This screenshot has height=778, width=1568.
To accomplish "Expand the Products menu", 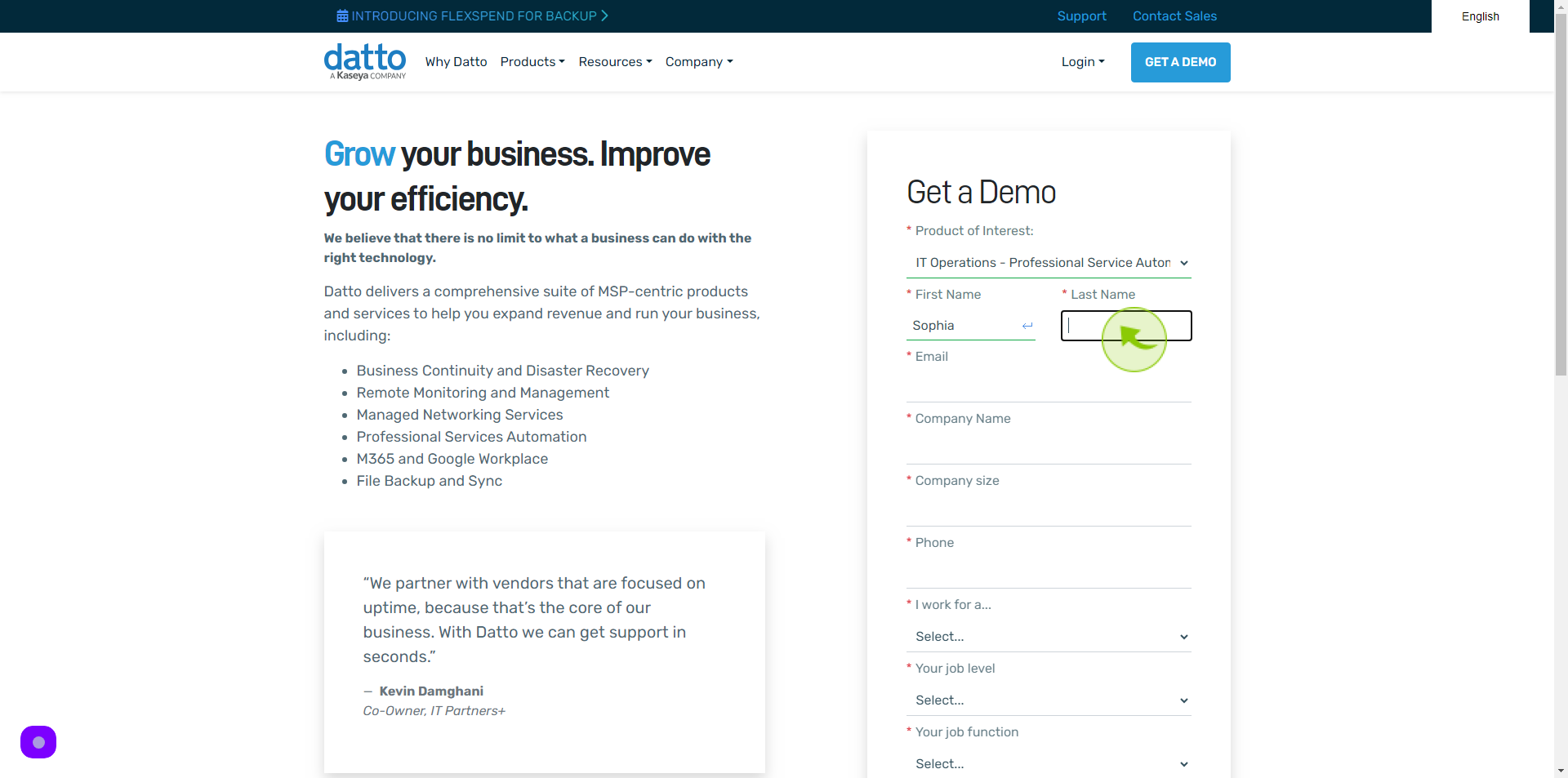I will tap(532, 62).
